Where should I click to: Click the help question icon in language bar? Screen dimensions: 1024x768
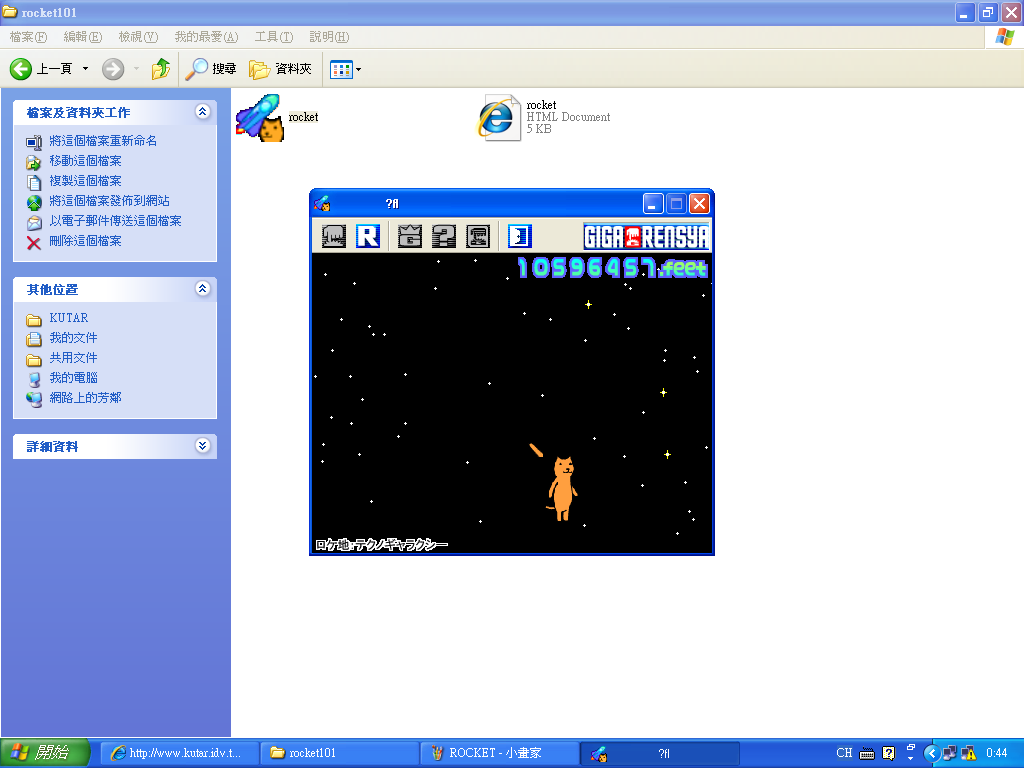coord(889,753)
